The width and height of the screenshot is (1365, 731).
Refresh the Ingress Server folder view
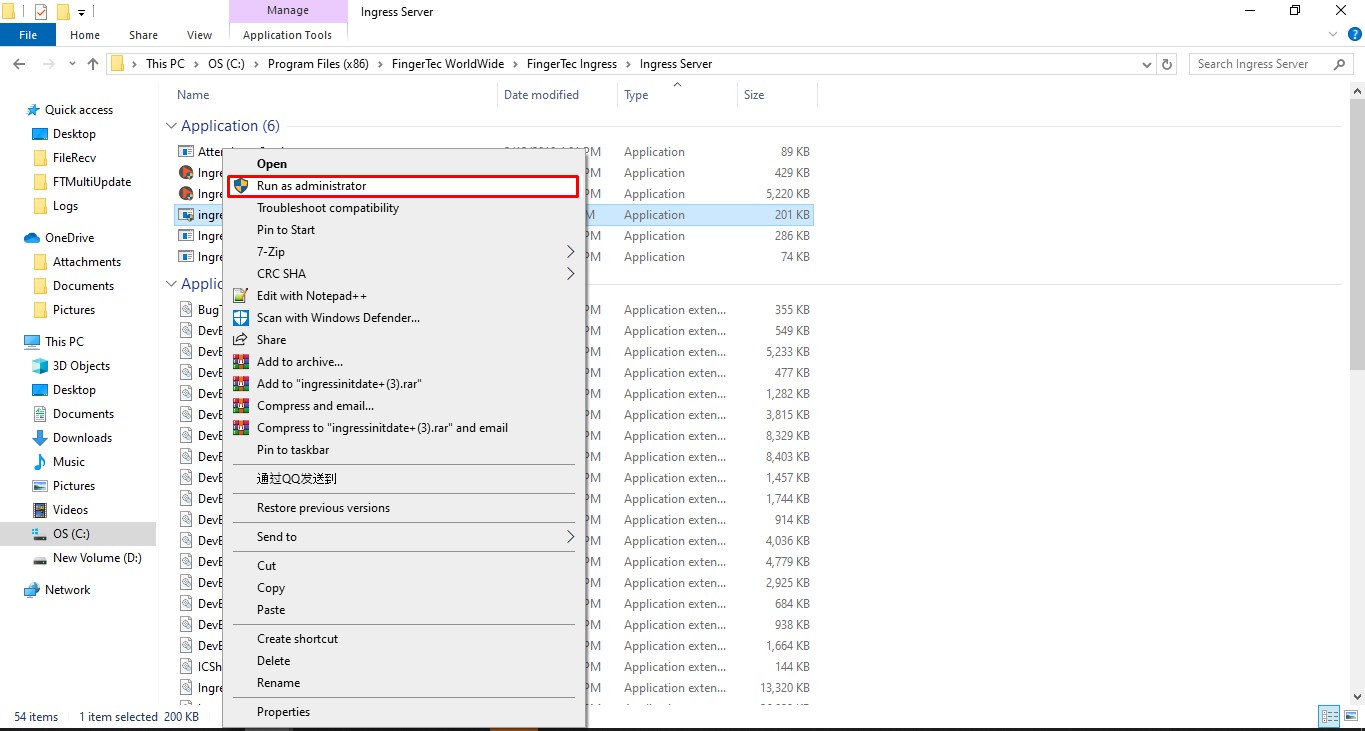coord(1167,64)
